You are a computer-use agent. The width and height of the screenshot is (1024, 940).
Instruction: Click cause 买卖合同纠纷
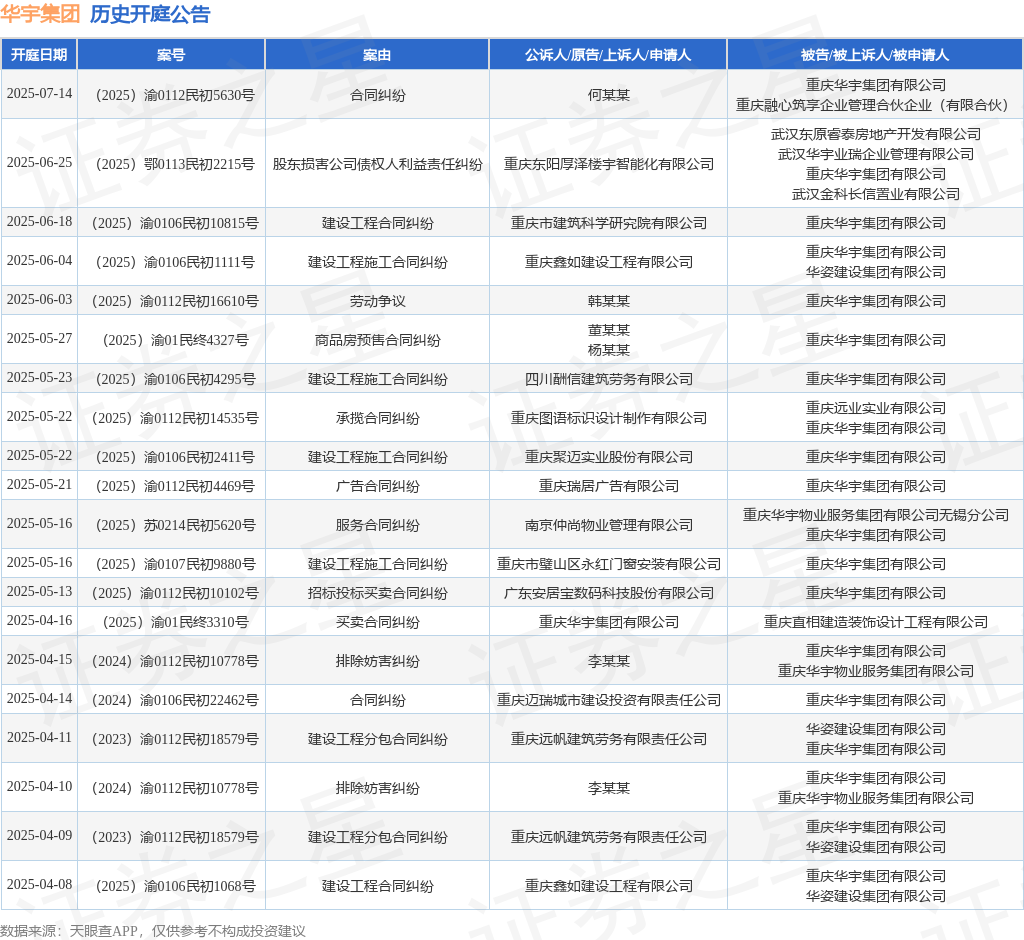point(377,623)
